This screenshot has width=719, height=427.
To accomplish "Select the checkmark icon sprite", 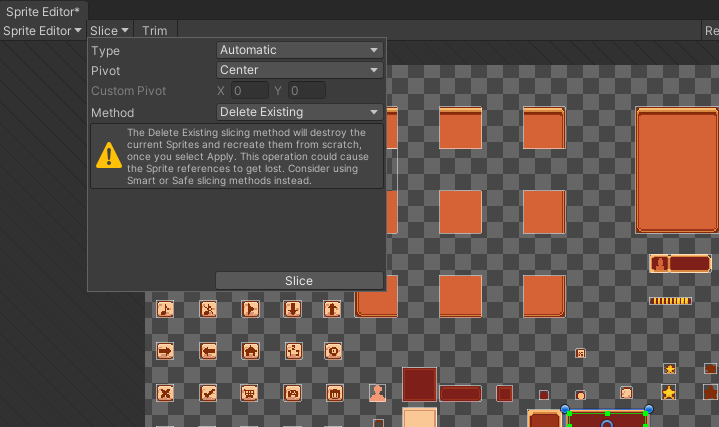I will (208, 393).
